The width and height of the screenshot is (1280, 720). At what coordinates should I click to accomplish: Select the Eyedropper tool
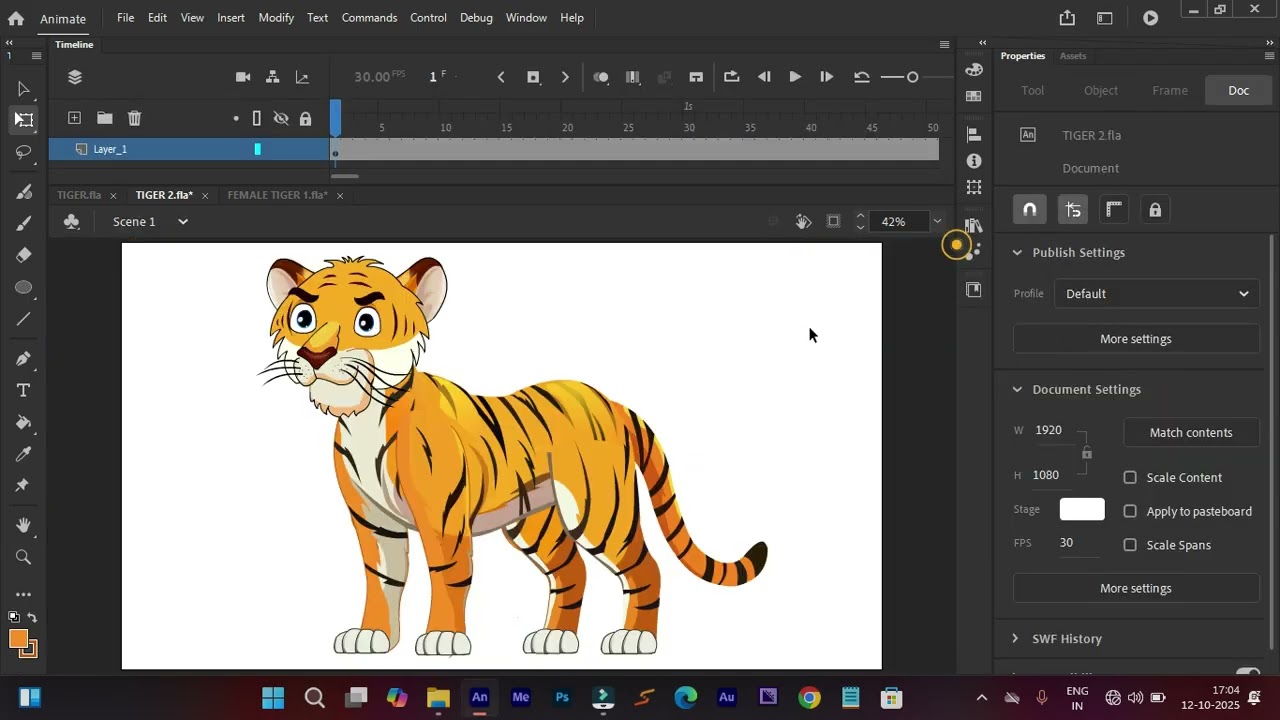tap(24, 454)
